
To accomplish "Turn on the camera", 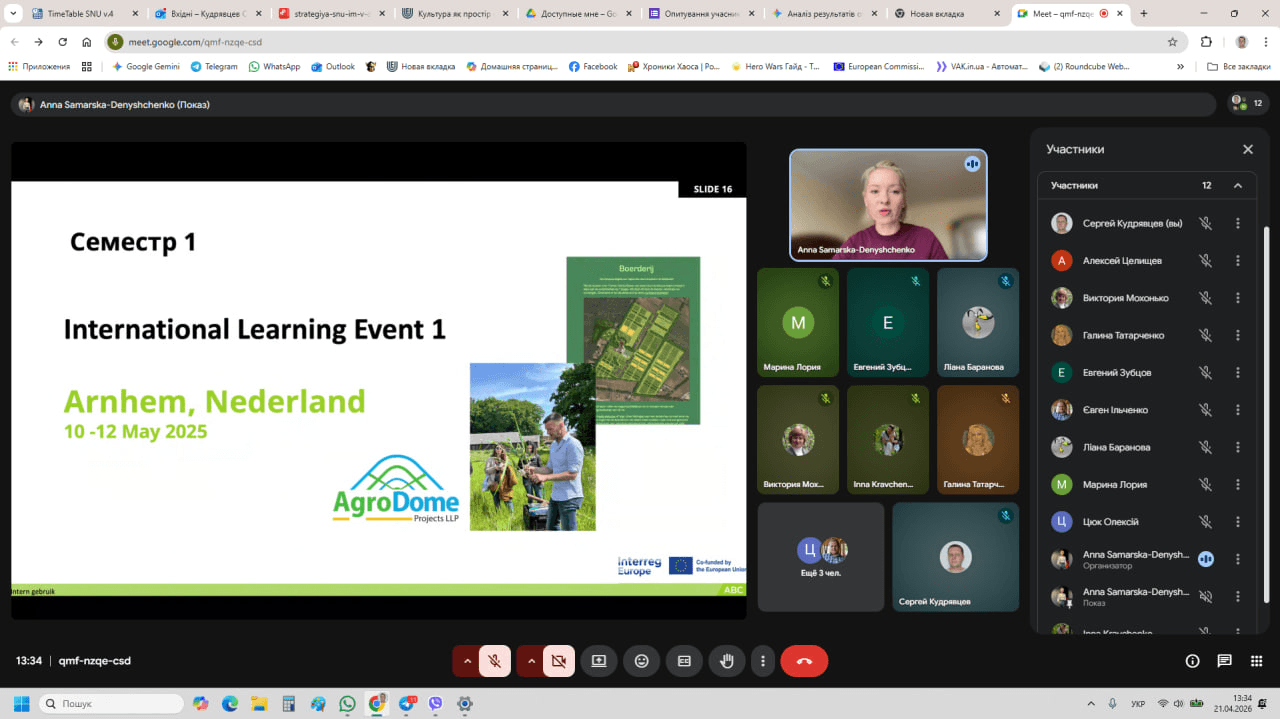I will point(559,661).
